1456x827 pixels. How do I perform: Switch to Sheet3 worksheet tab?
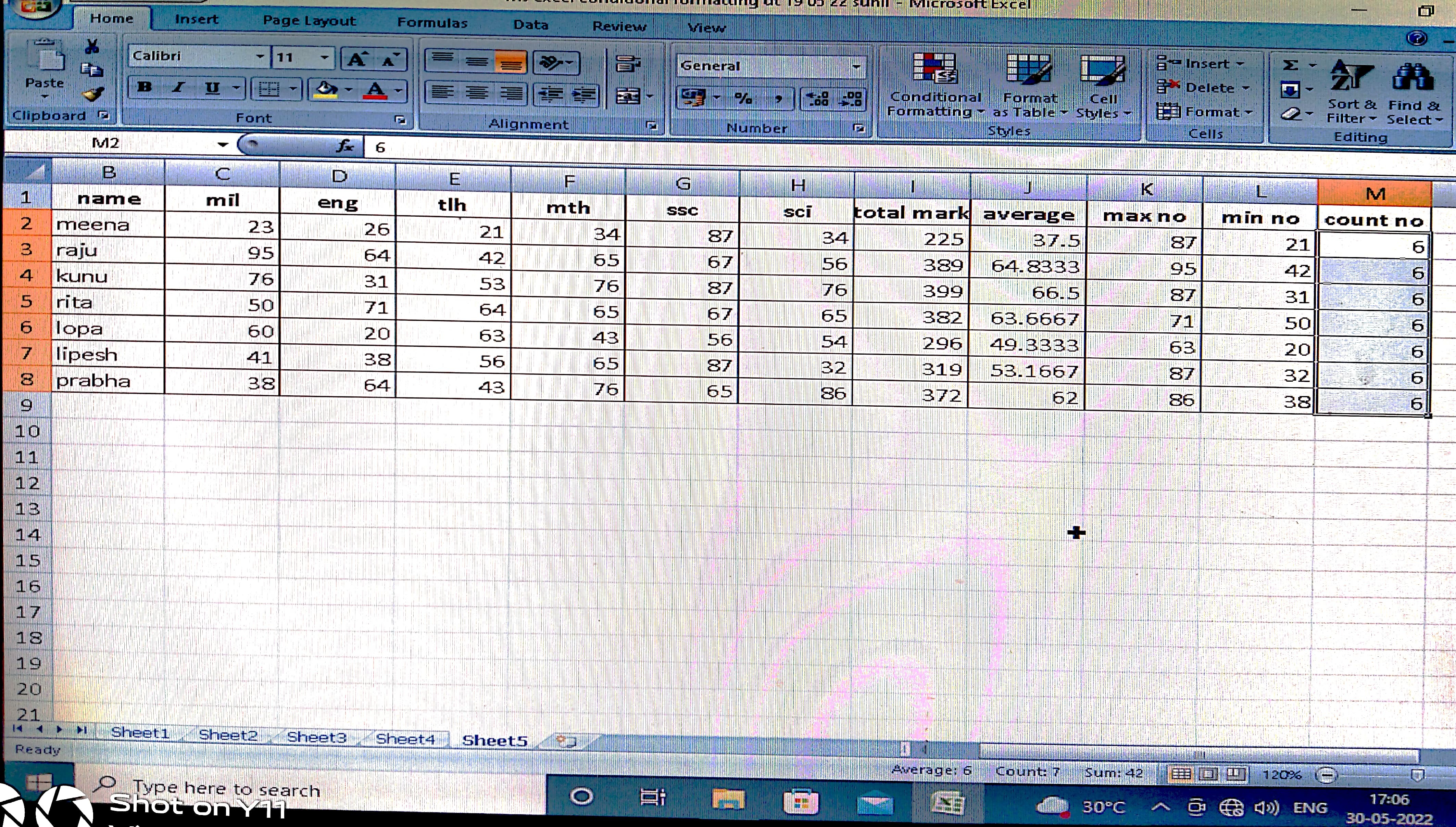click(x=316, y=737)
